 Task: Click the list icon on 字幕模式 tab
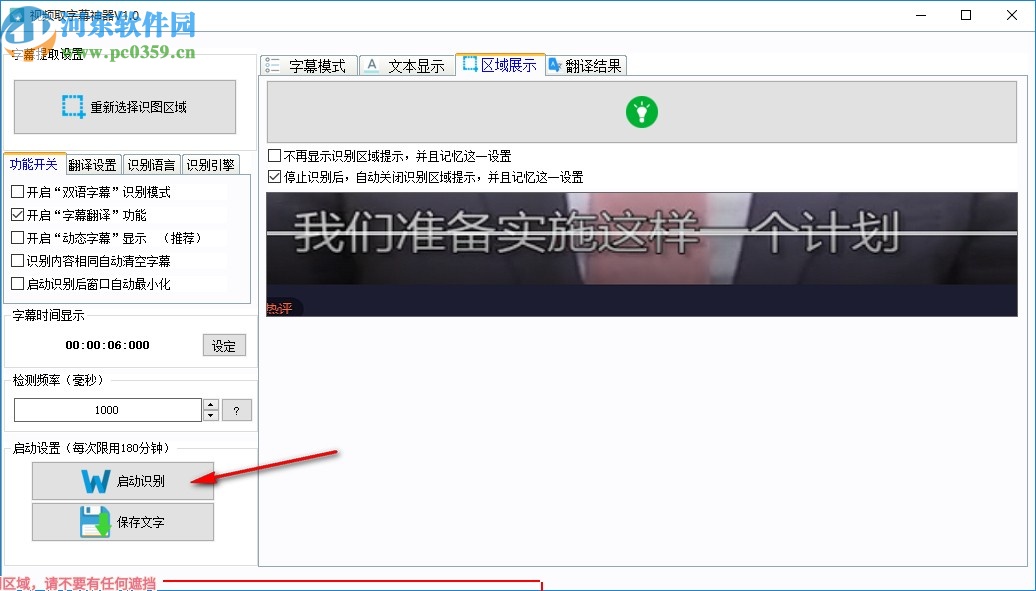pyautogui.click(x=271, y=64)
